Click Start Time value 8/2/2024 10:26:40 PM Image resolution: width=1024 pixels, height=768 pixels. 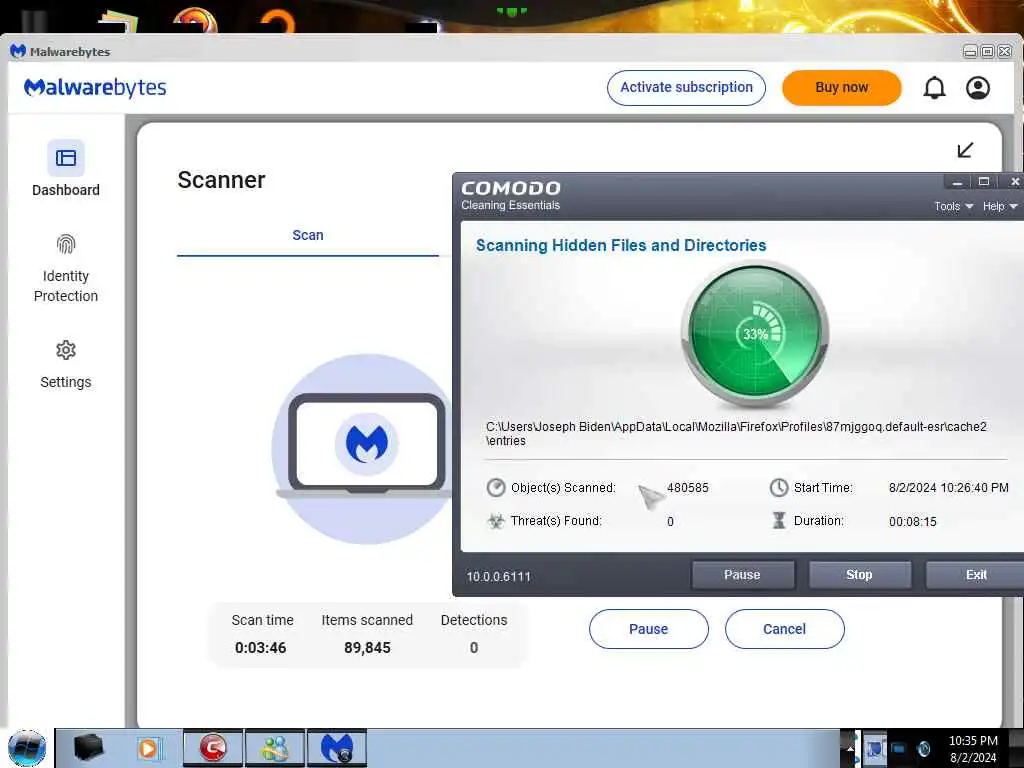(x=948, y=488)
